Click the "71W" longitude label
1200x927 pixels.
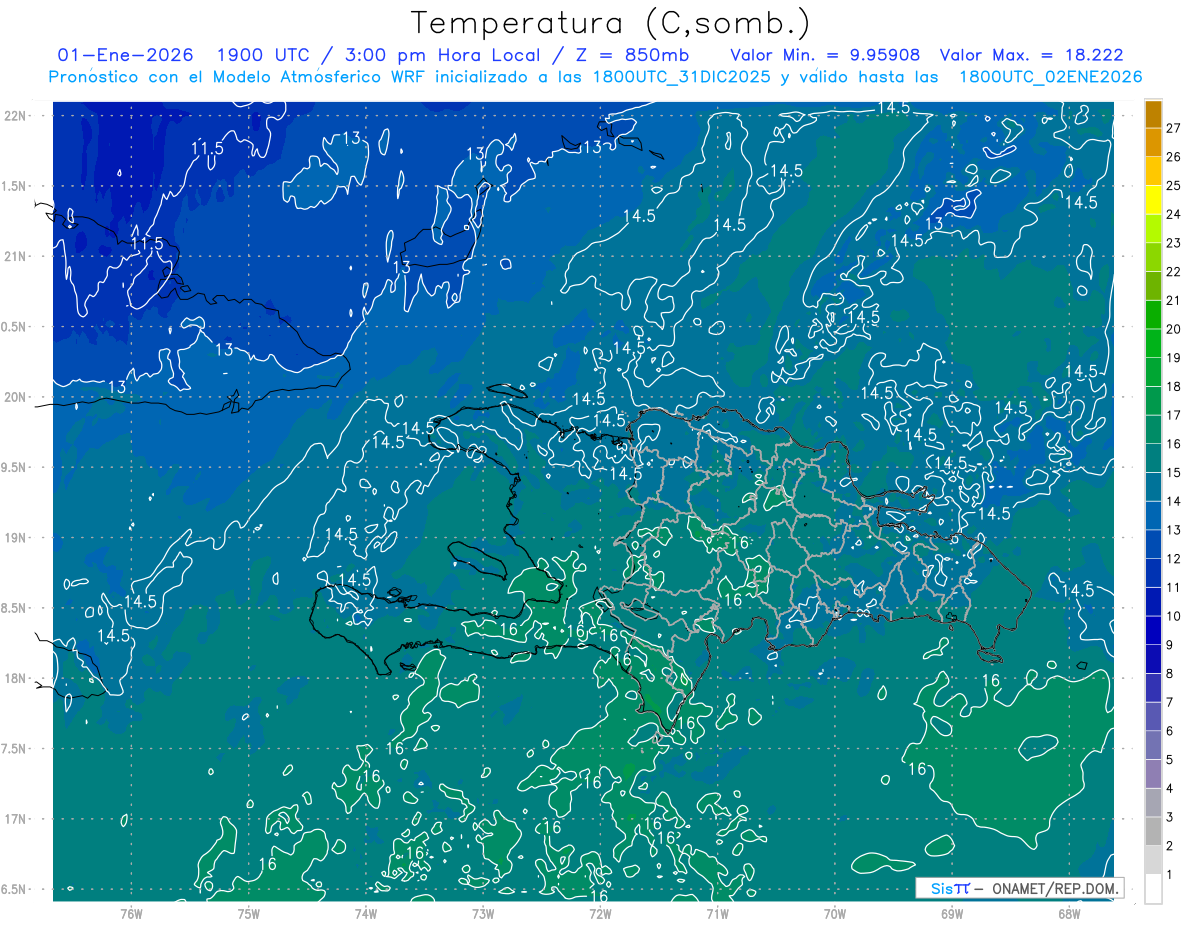coord(717,913)
